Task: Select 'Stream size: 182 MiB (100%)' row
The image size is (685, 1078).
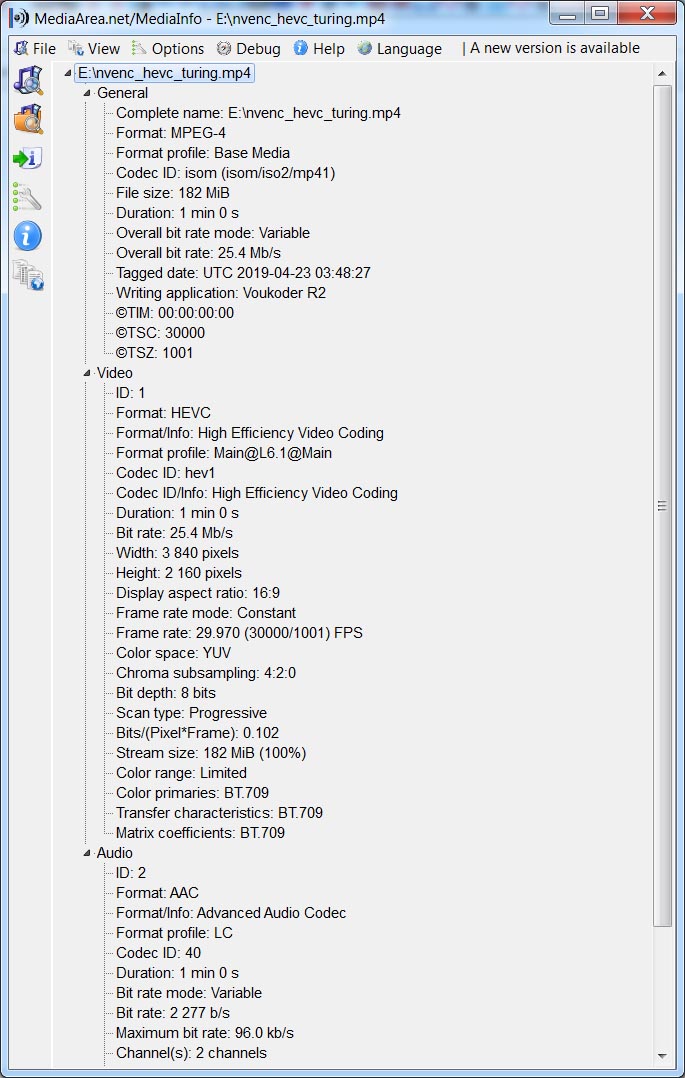Action: [211, 752]
